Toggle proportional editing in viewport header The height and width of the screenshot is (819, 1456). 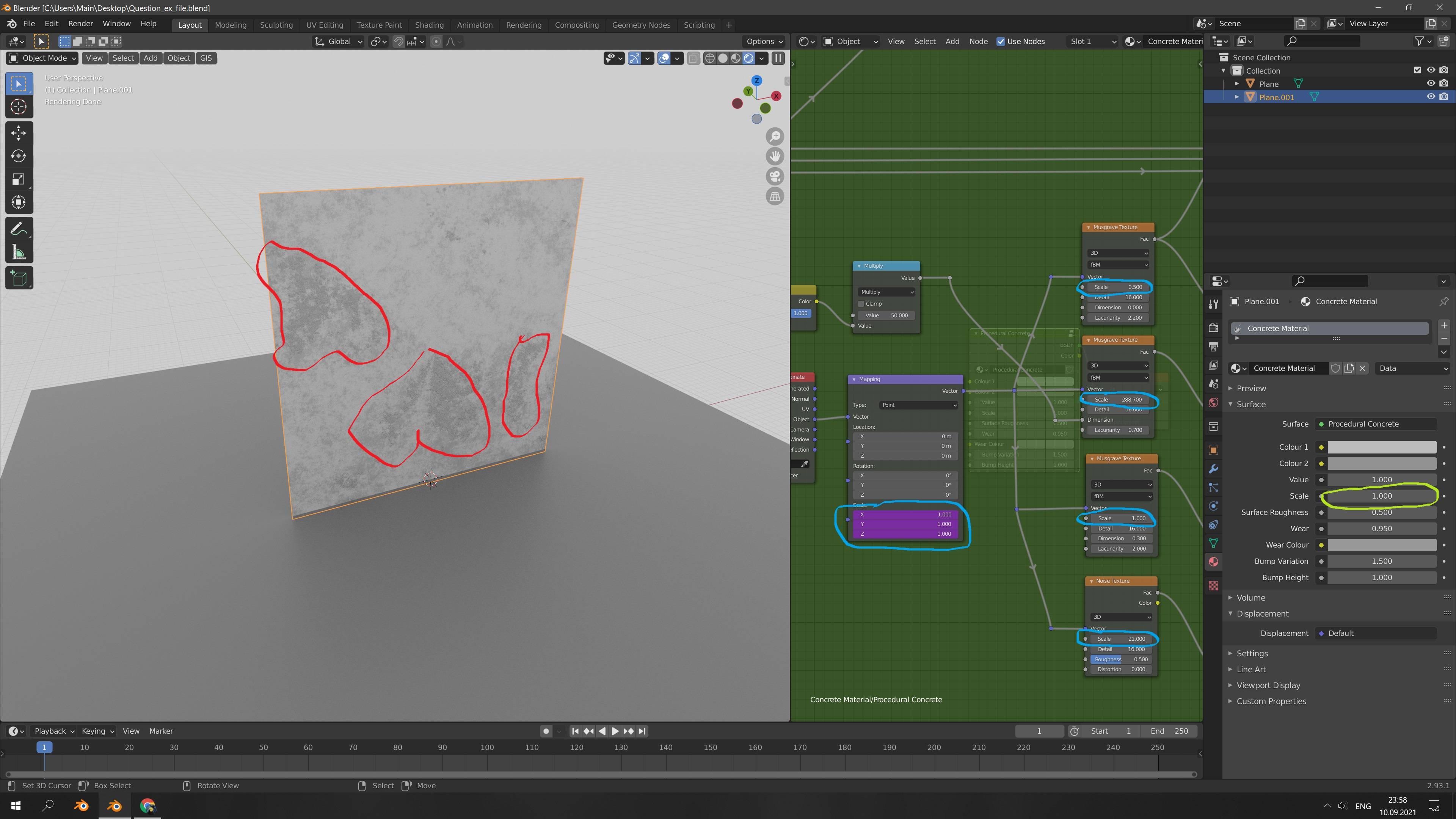[x=436, y=41]
